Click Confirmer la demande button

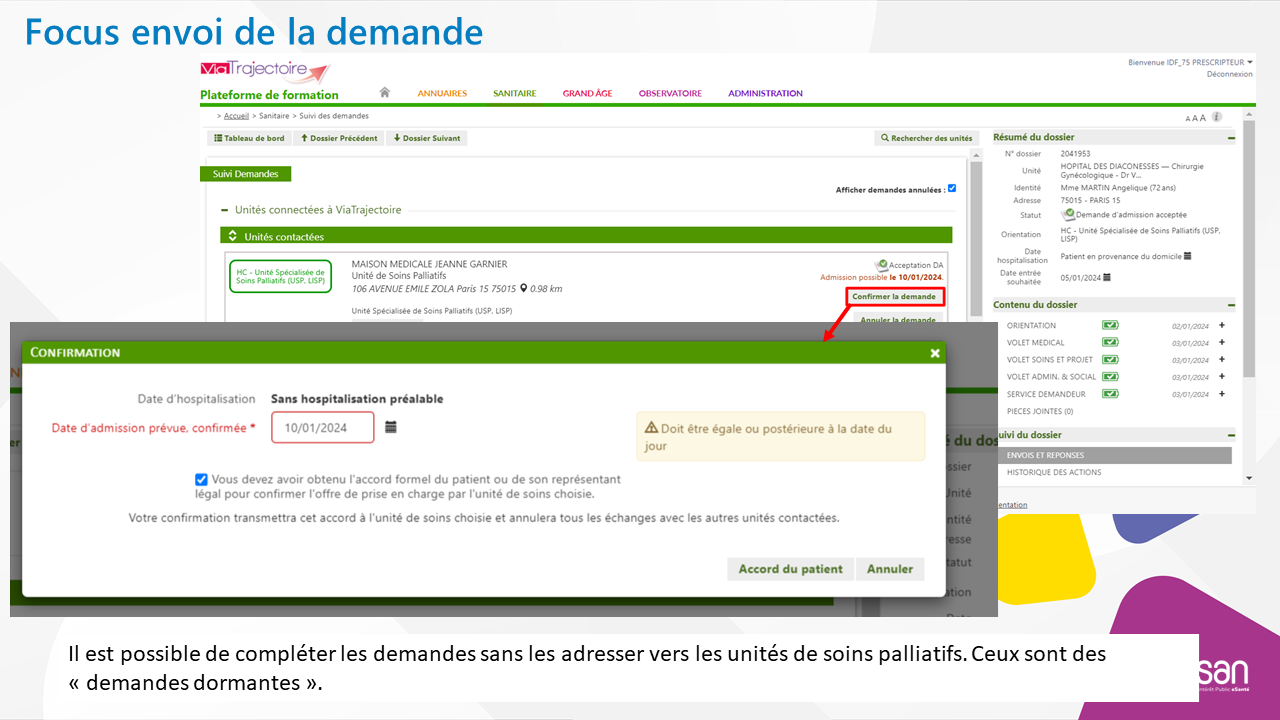[894, 297]
